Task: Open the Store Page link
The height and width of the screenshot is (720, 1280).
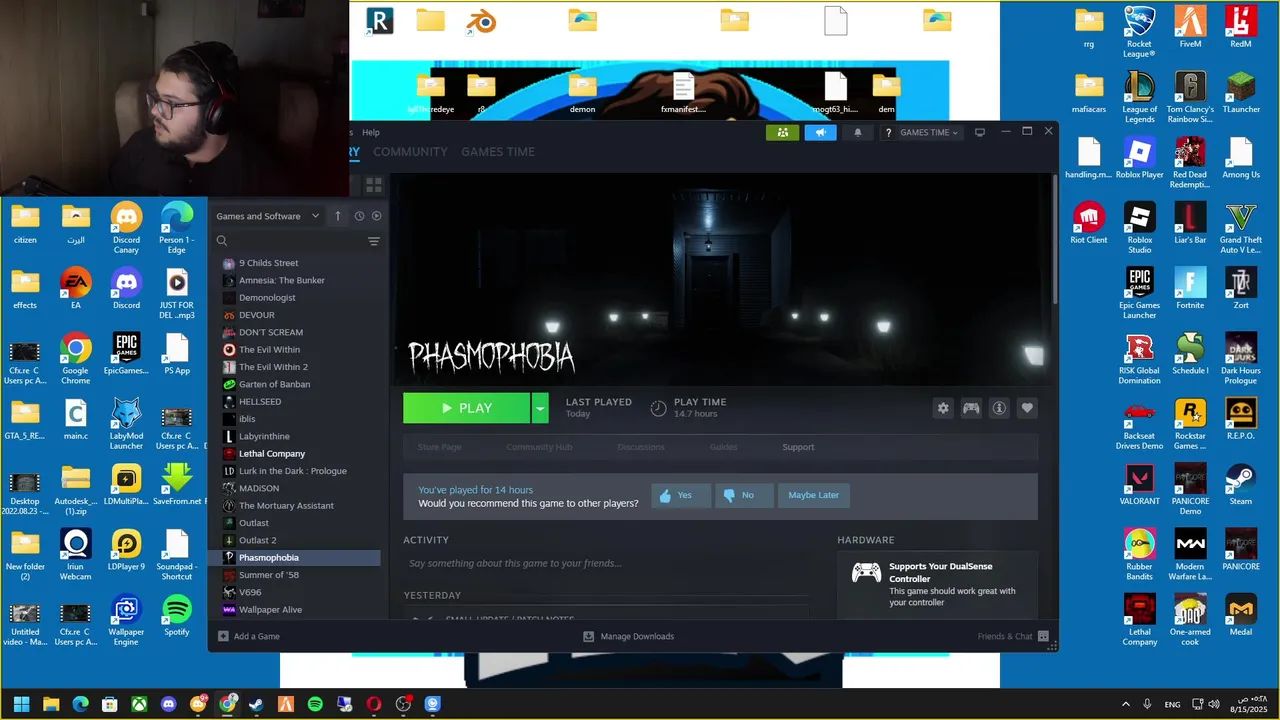Action: click(439, 447)
